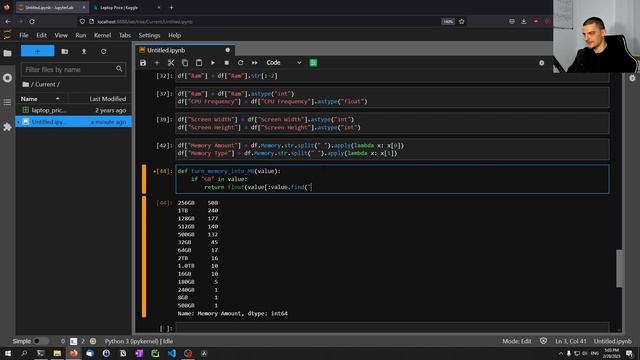This screenshot has height=360, width=640.
Task: Click inside the turn_memory_into_MB code cell
Action: click(392, 179)
